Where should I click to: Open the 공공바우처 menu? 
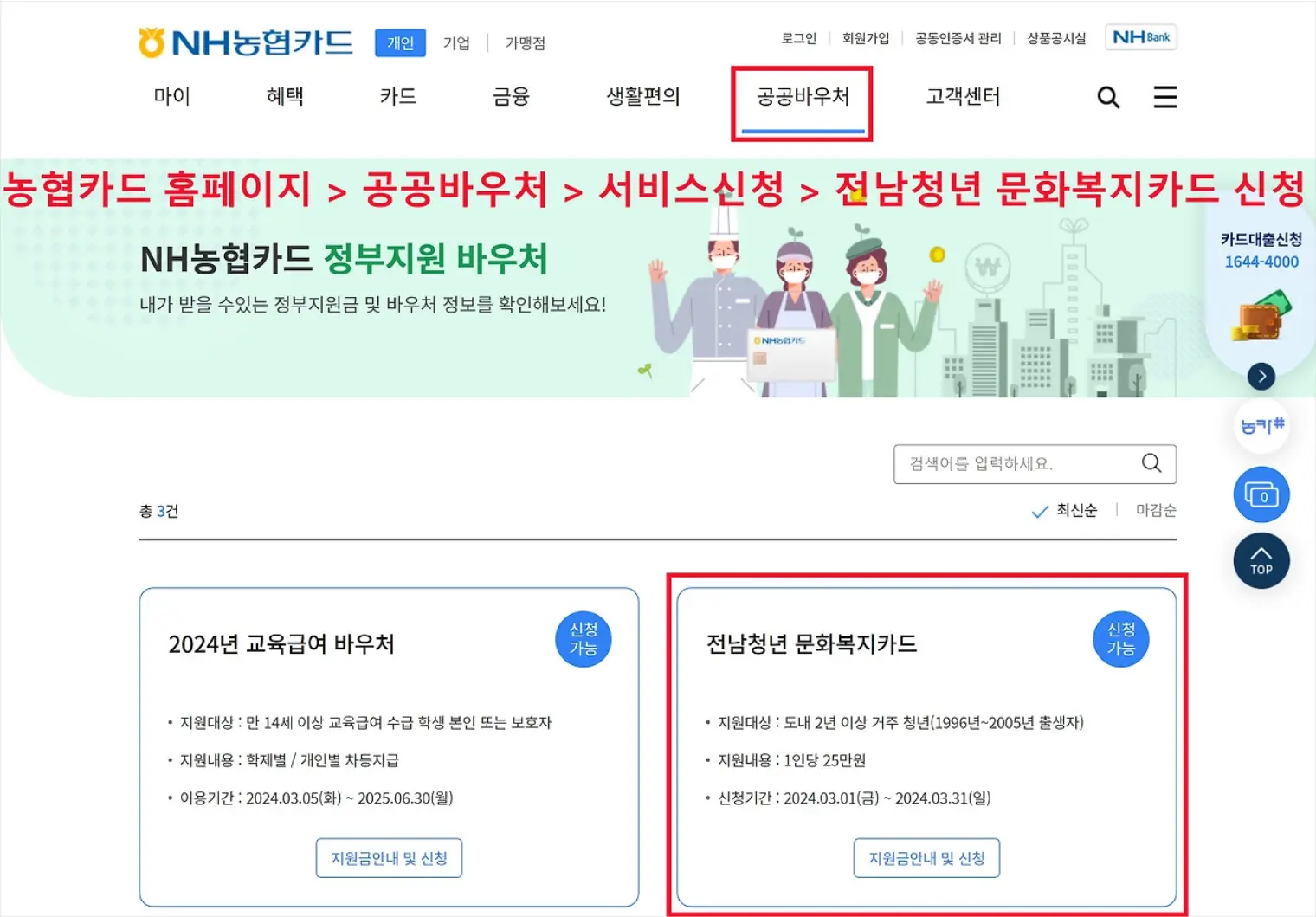pos(801,97)
